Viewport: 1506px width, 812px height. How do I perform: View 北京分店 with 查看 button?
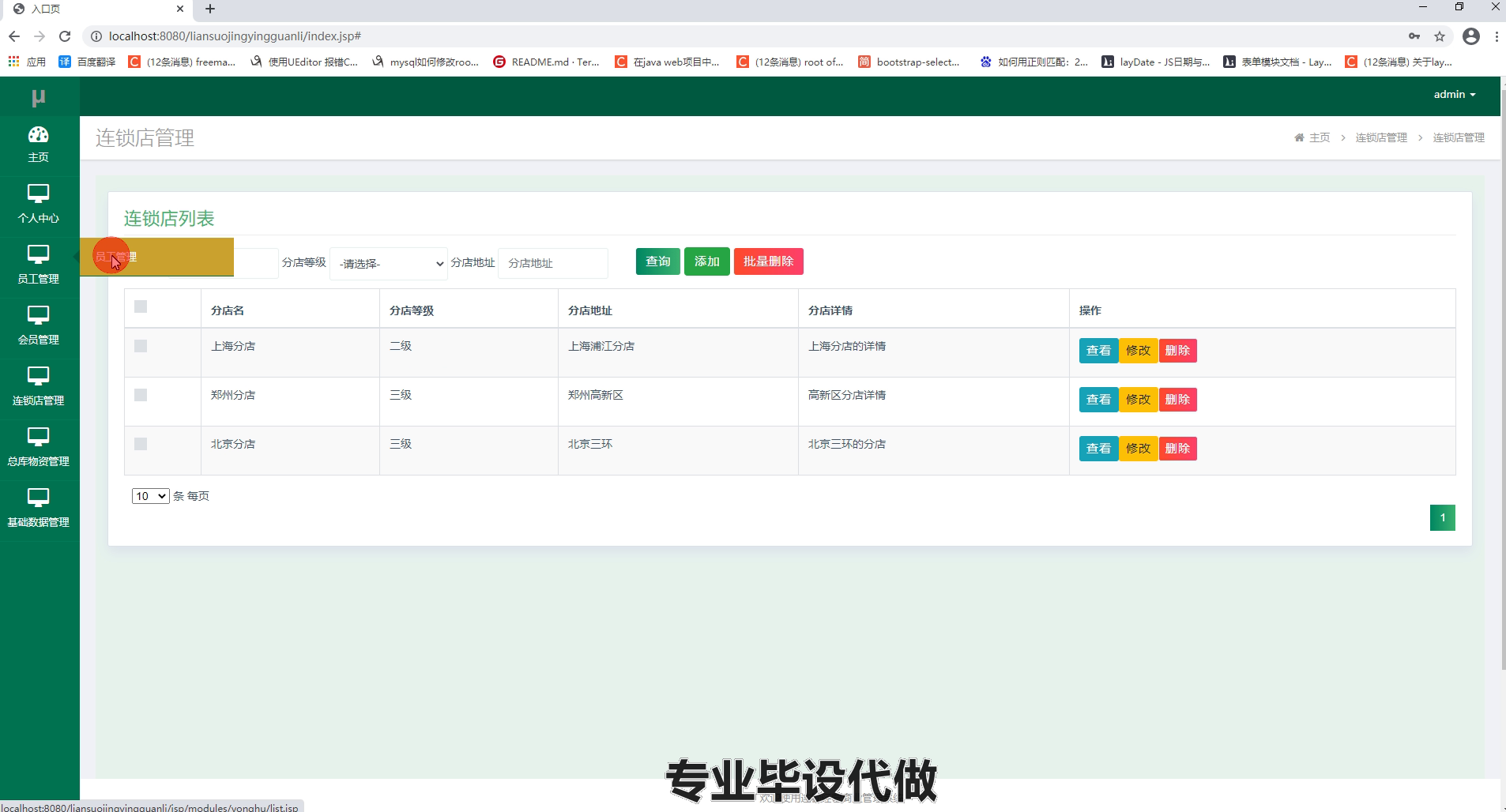click(x=1098, y=449)
